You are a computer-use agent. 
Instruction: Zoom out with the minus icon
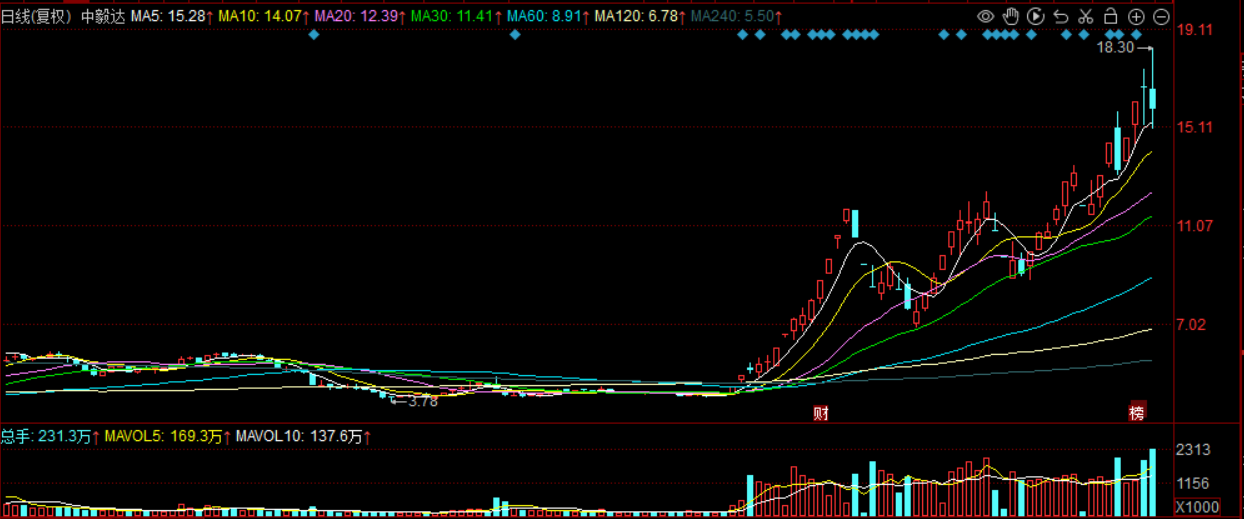tap(1161, 16)
